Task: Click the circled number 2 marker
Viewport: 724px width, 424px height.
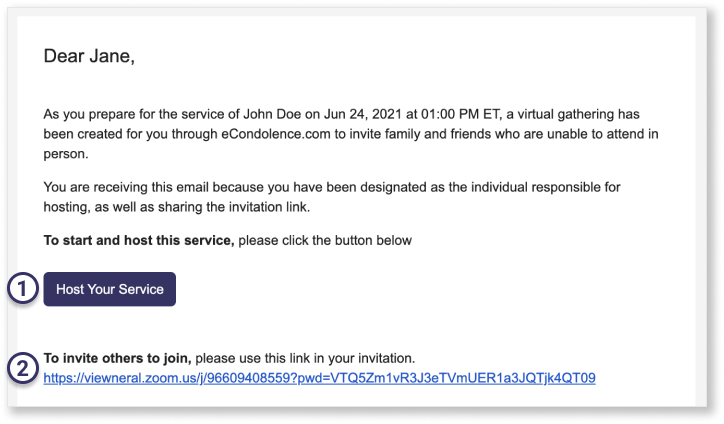Action: point(23,368)
